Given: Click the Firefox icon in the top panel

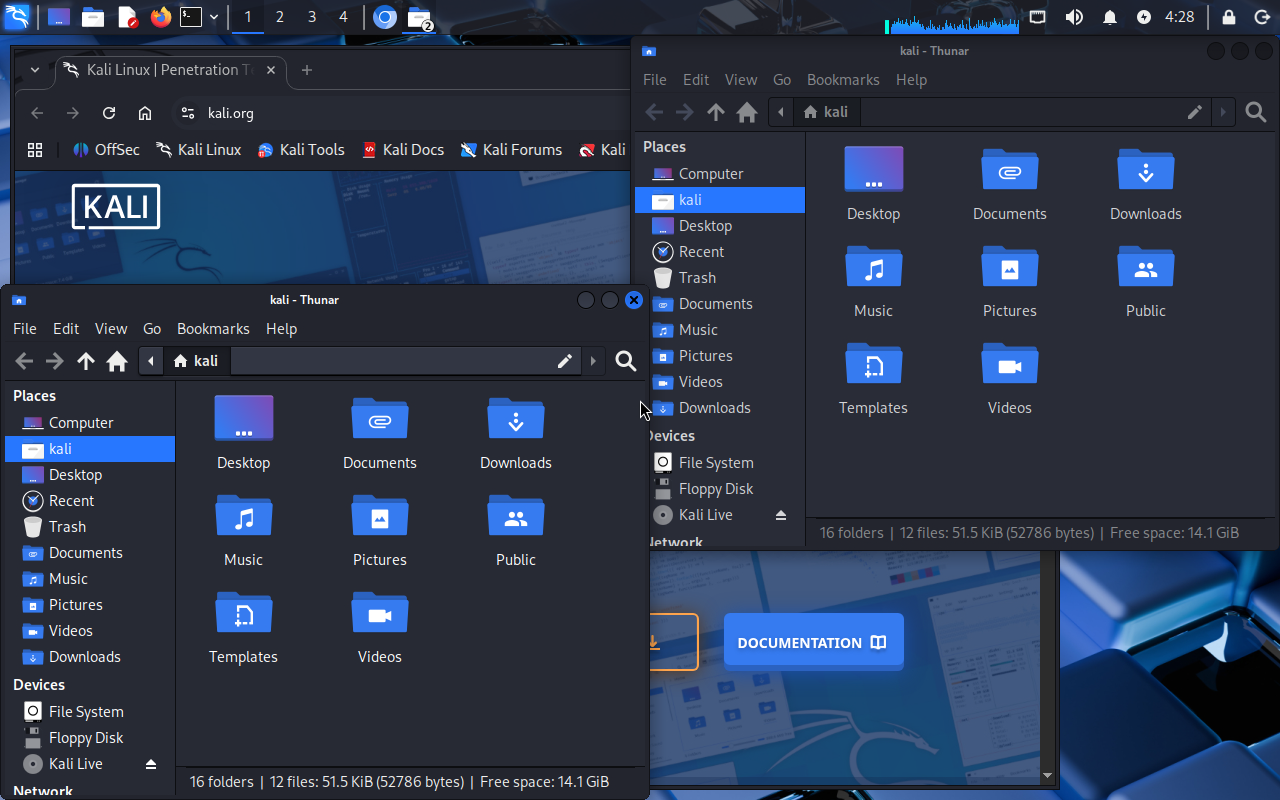Looking at the screenshot, I should click(x=160, y=17).
